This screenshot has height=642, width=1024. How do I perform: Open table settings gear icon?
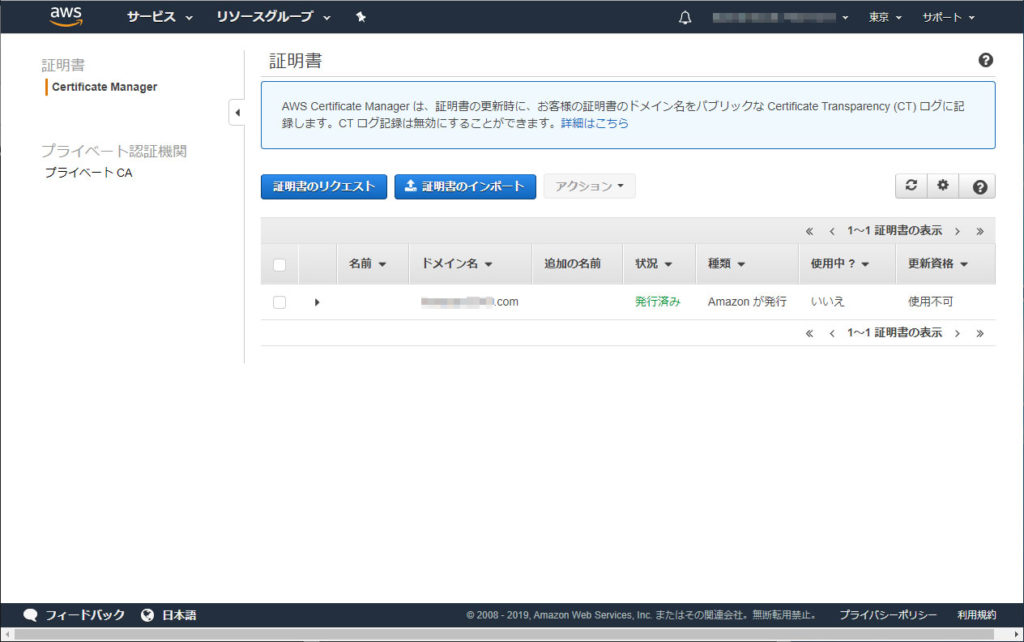(943, 186)
